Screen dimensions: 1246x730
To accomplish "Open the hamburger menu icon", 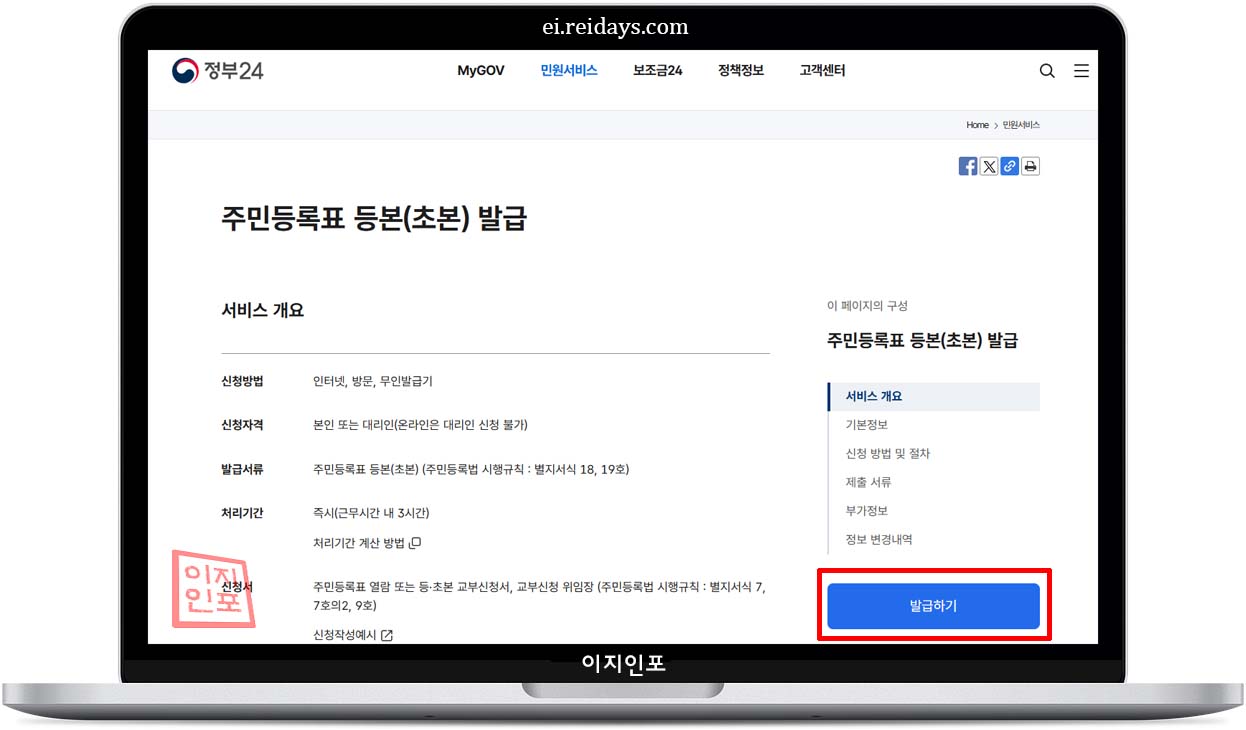I will pos(1081,71).
